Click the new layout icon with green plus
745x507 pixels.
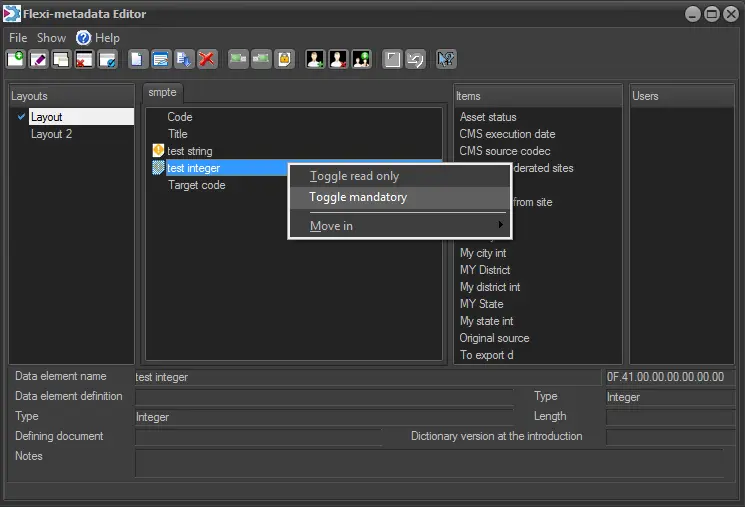[16, 59]
